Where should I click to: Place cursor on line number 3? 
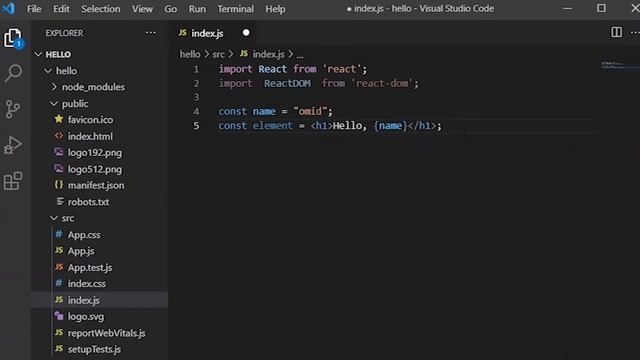tap(196, 97)
